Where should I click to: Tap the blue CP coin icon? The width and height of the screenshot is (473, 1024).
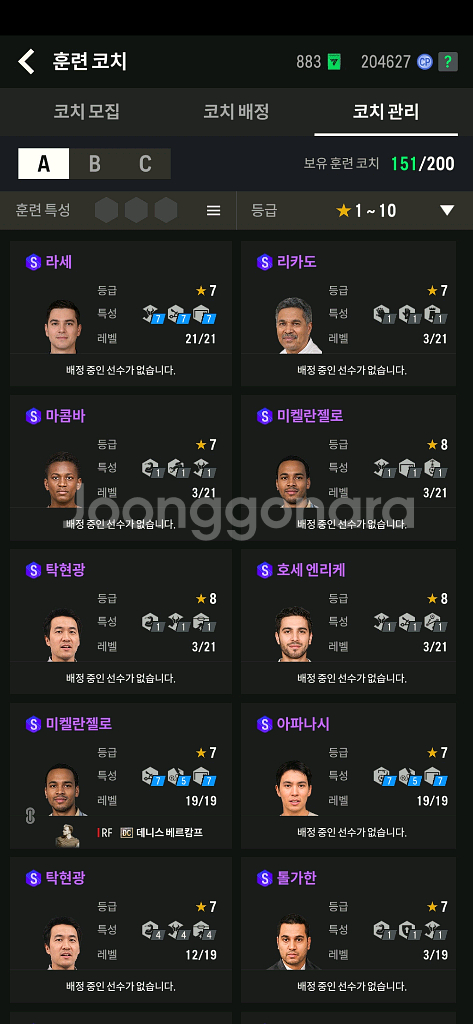425,62
